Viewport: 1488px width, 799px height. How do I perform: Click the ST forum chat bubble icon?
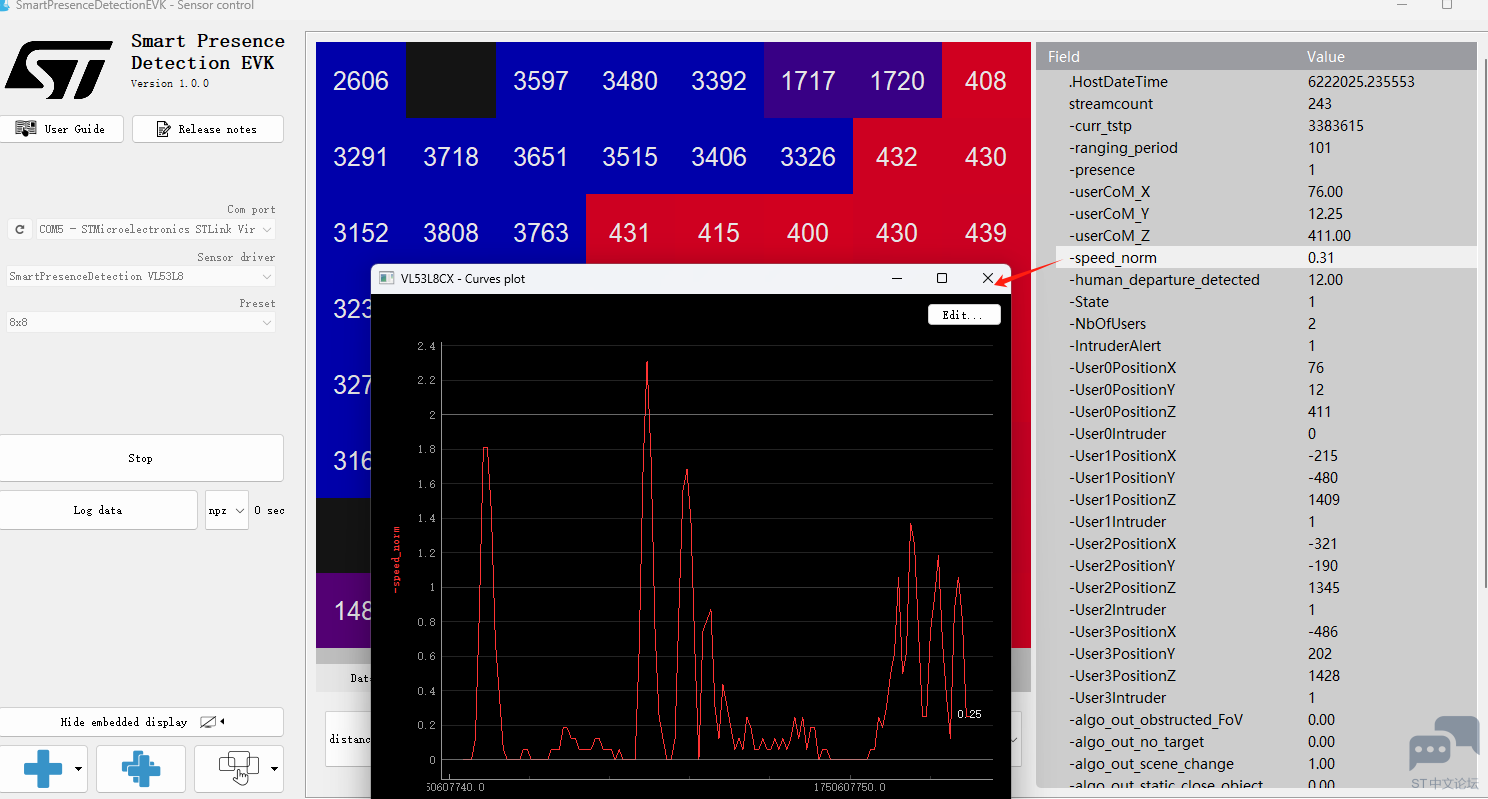1444,745
